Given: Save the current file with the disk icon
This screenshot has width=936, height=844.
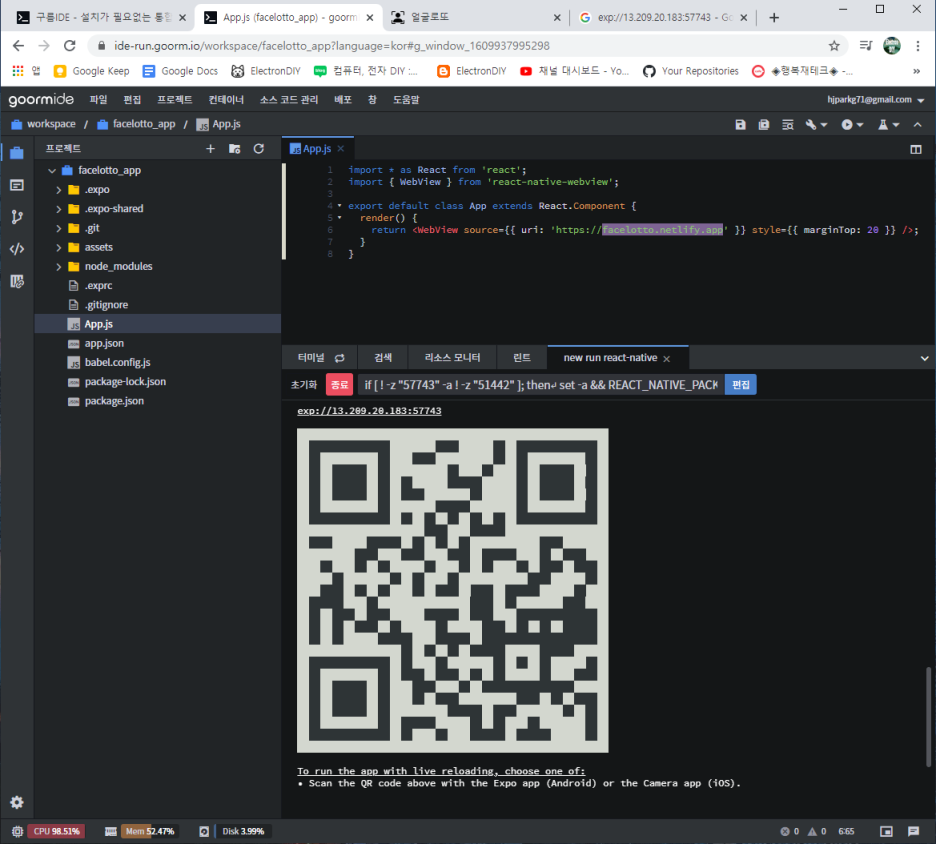Looking at the screenshot, I should tap(740, 124).
